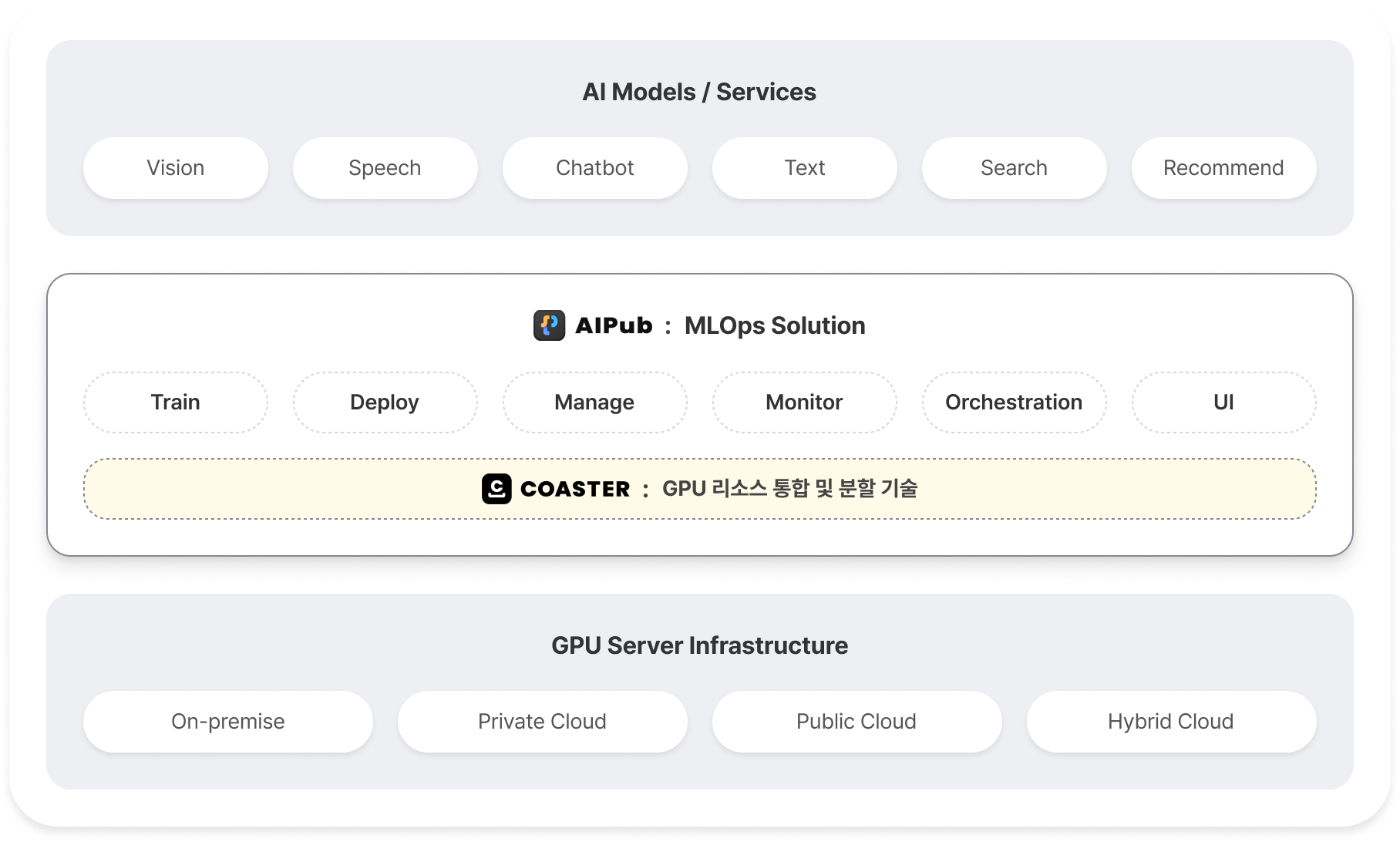Click the COASTER GPU resource banner

click(x=700, y=489)
